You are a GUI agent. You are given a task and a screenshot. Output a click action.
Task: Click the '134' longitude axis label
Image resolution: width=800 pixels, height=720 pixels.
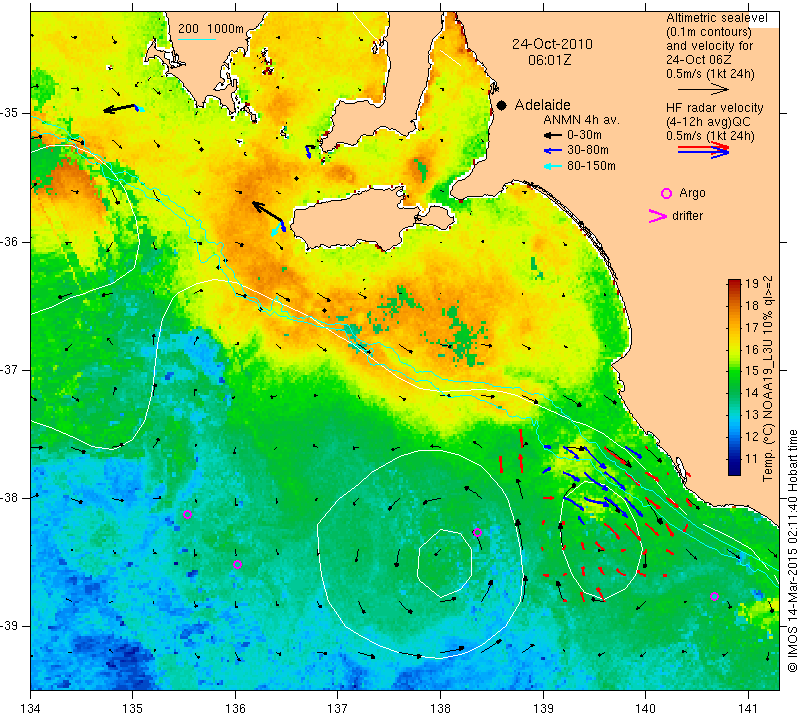31,708
